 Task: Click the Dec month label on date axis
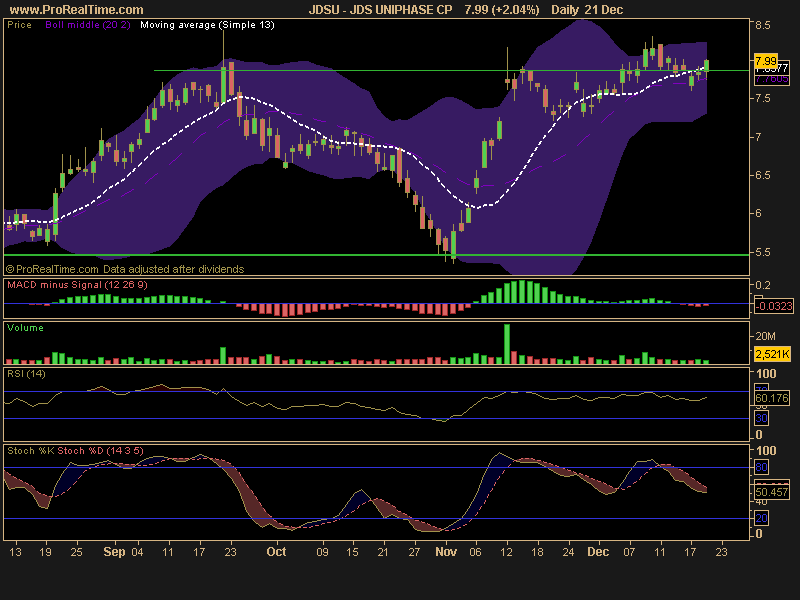pyautogui.click(x=598, y=552)
